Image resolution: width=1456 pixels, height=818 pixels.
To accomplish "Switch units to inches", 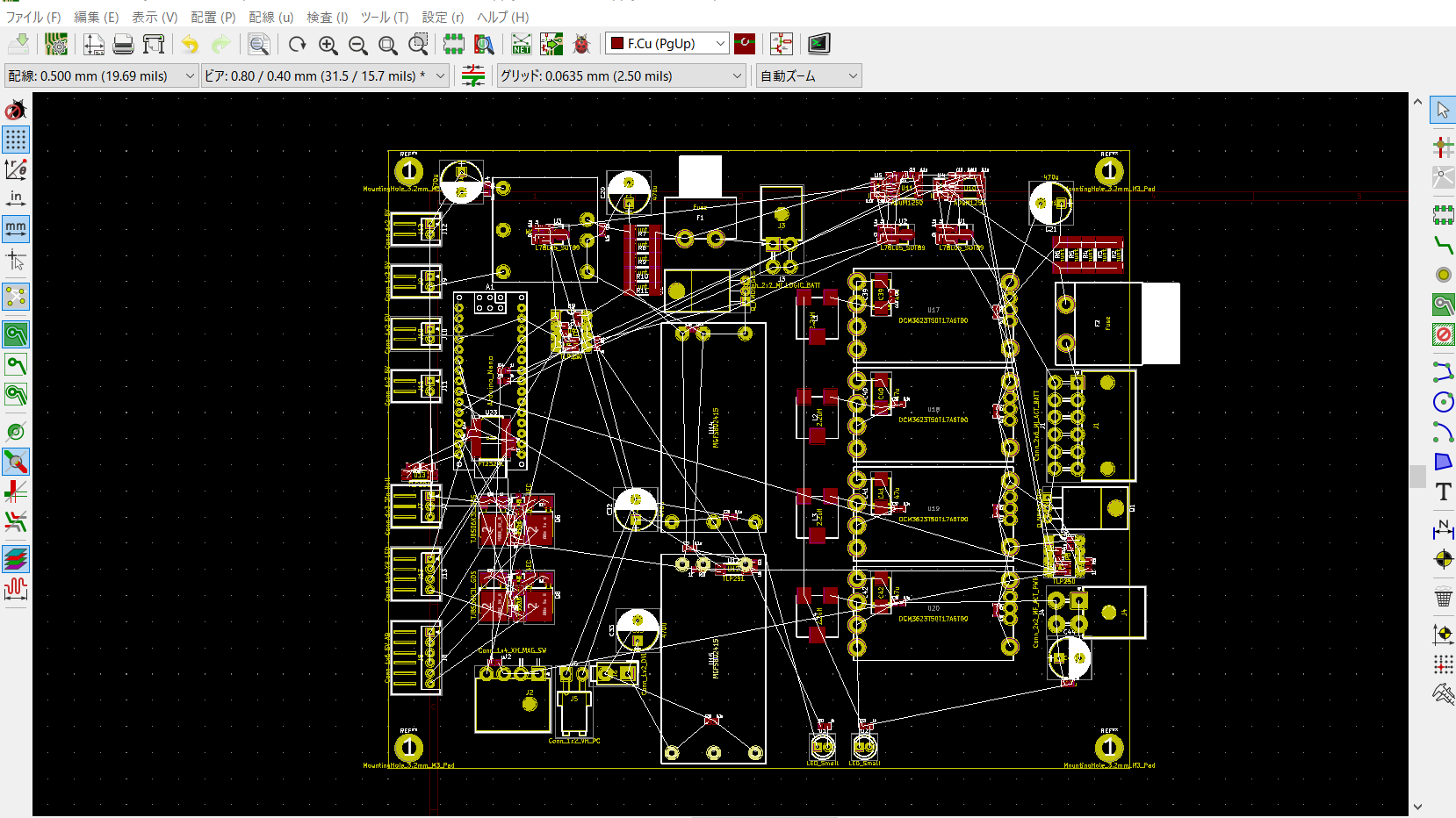I will click(16, 199).
